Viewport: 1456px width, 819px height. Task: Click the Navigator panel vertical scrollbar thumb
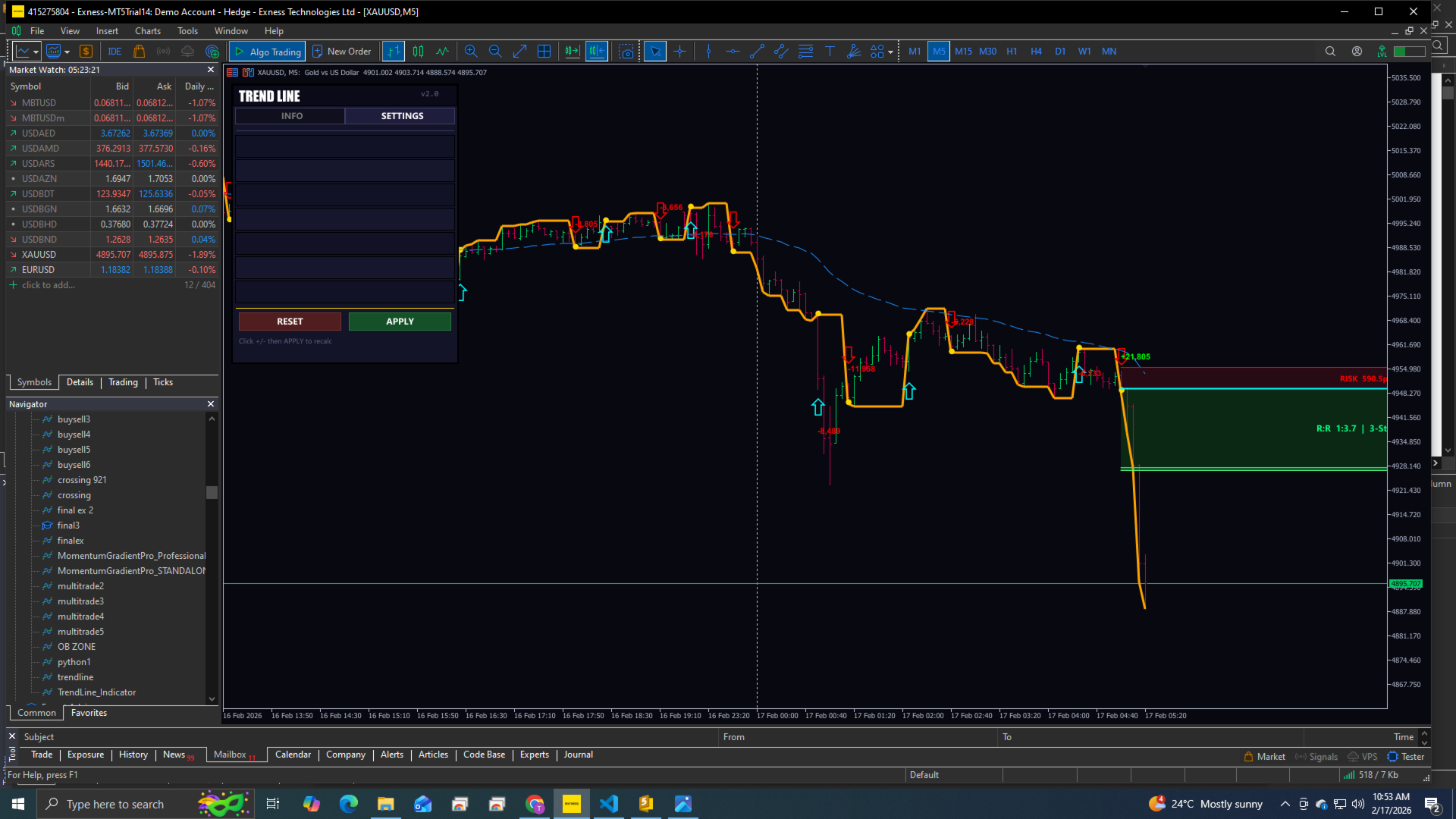coord(212,492)
